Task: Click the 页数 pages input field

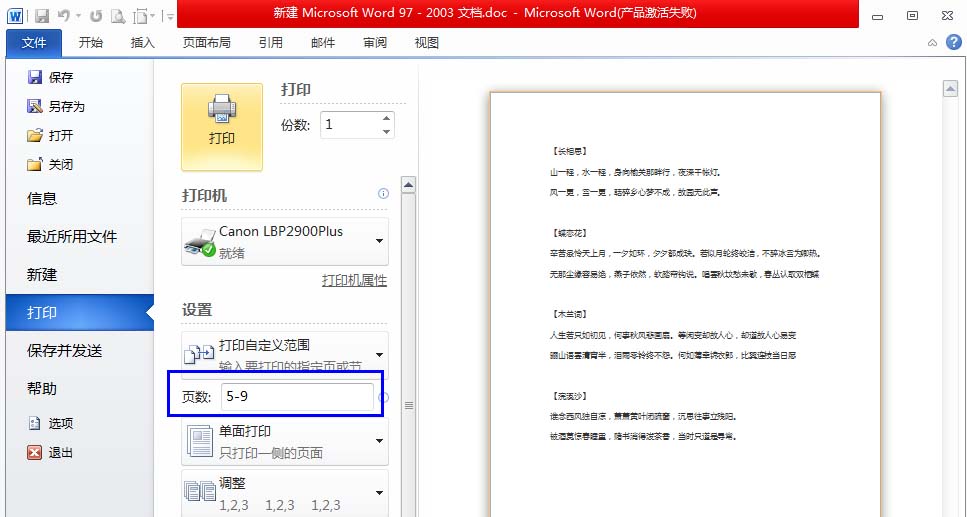Action: pos(297,397)
